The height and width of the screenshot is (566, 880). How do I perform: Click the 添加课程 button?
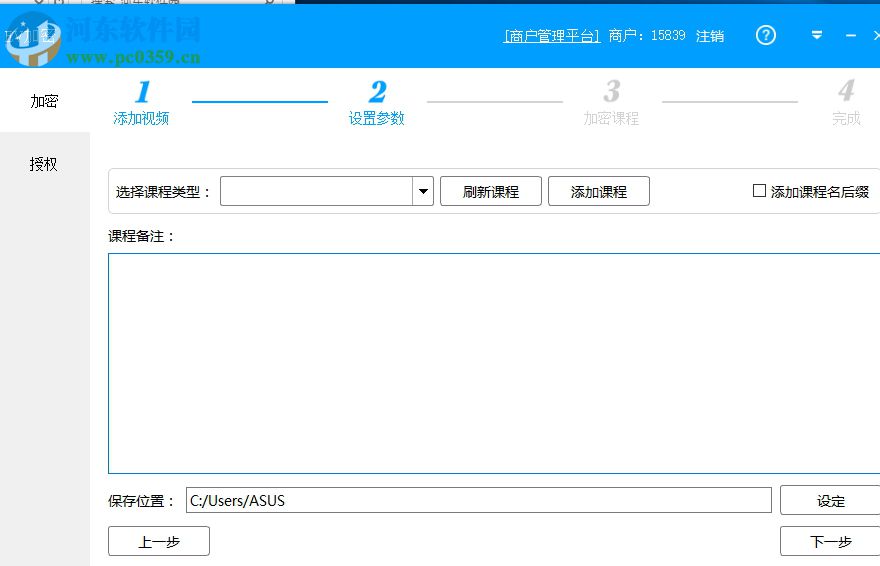pyautogui.click(x=599, y=191)
